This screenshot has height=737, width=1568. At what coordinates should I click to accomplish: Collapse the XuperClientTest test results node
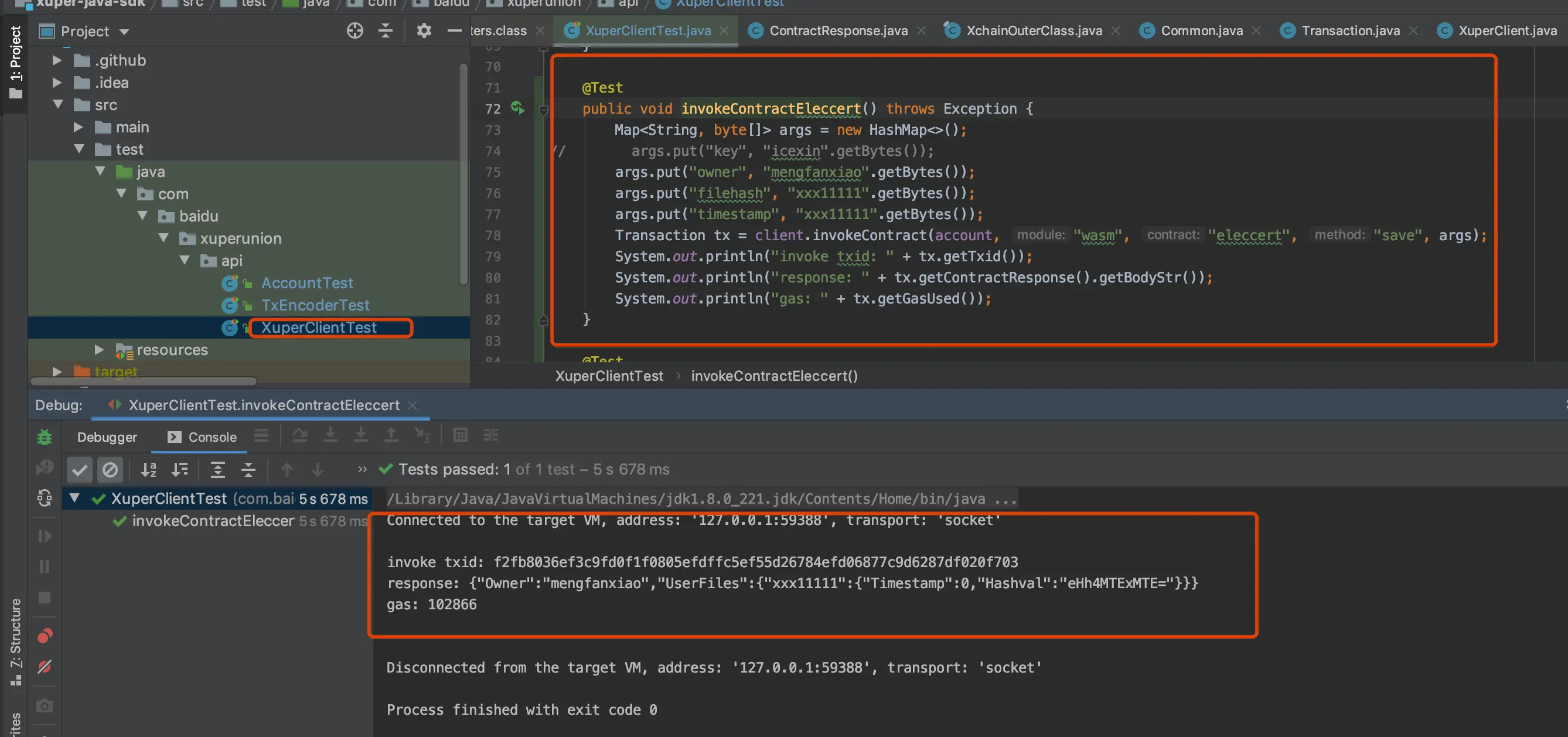(74, 499)
